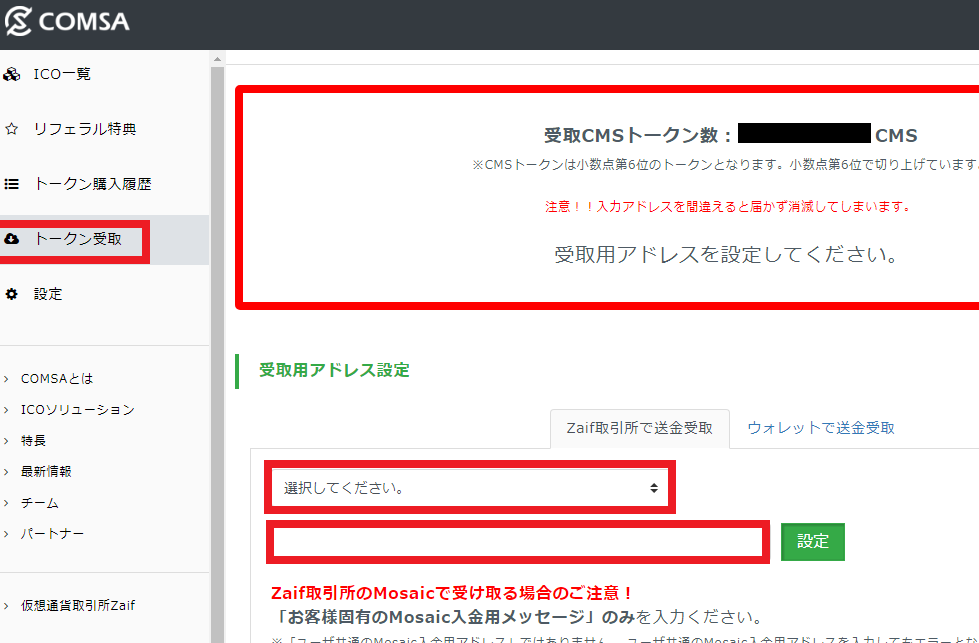The width and height of the screenshot is (979, 643).
Task: Click the red 注意 warning text
Action: tap(728, 207)
